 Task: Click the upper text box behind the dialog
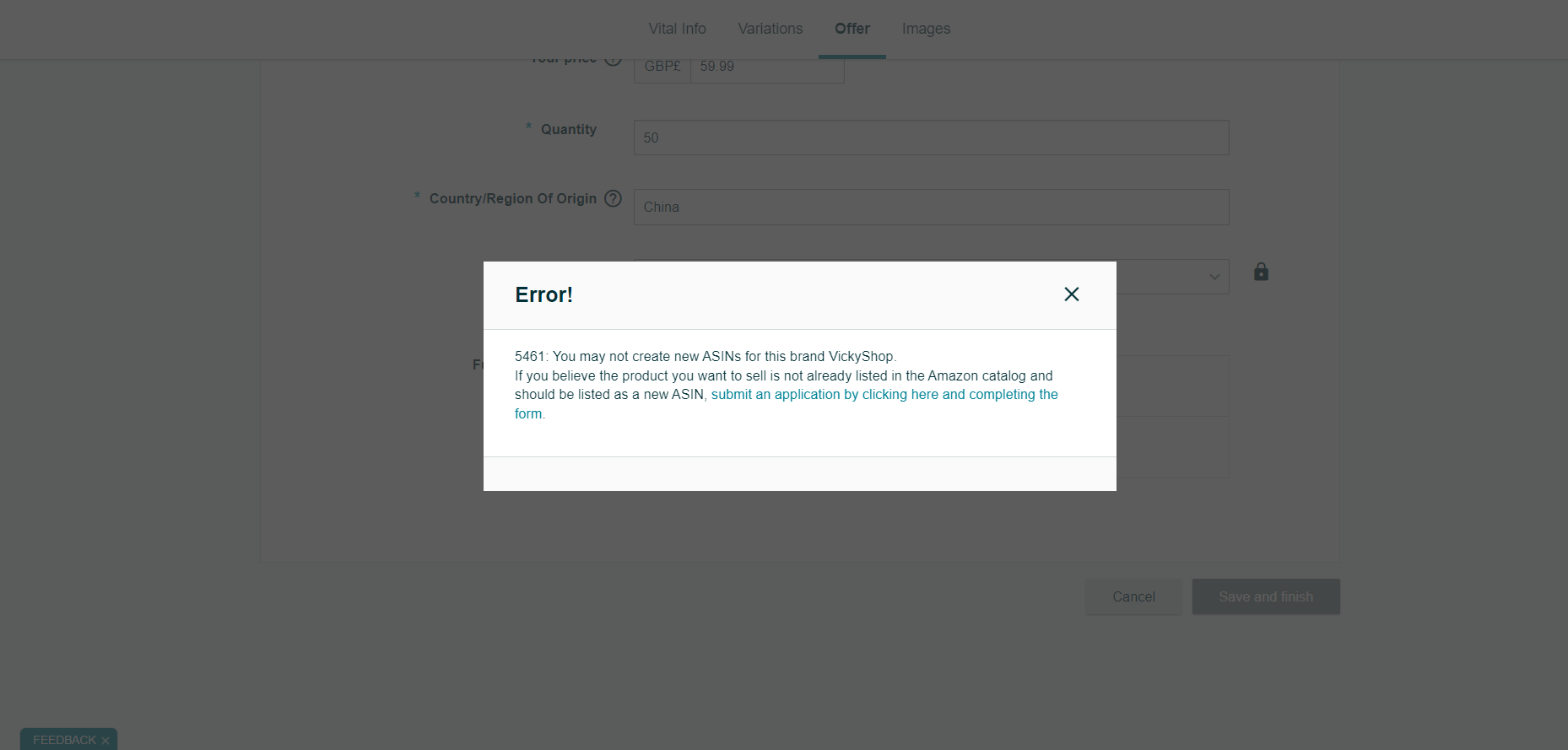tap(1172, 386)
